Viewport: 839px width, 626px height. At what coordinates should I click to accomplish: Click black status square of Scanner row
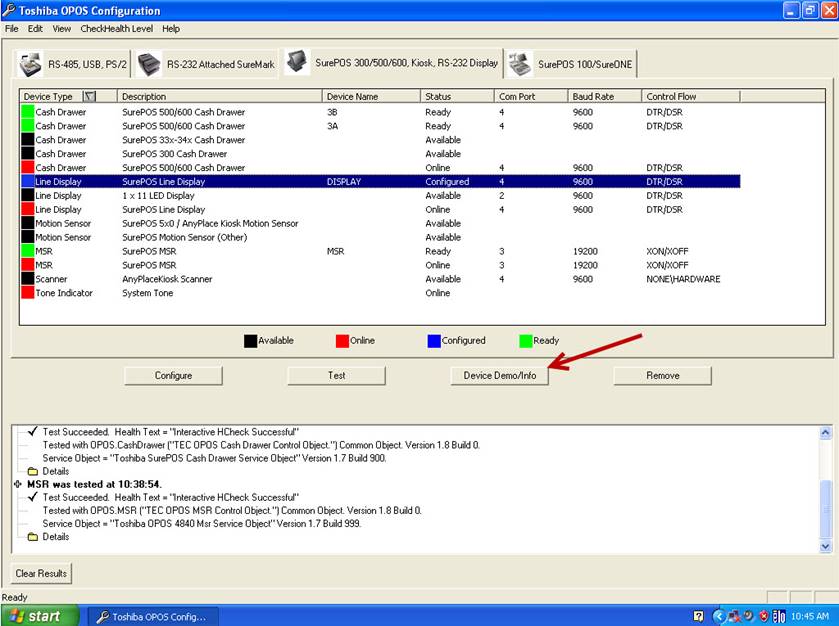tap(27, 279)
